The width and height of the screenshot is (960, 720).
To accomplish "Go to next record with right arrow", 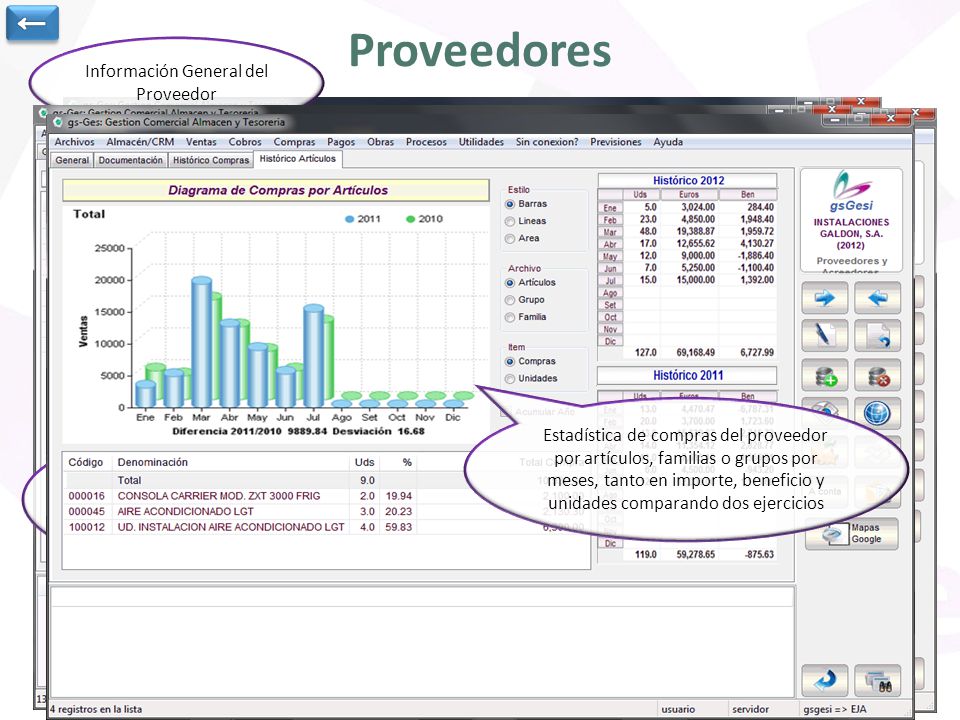I will tap(824, 298).
